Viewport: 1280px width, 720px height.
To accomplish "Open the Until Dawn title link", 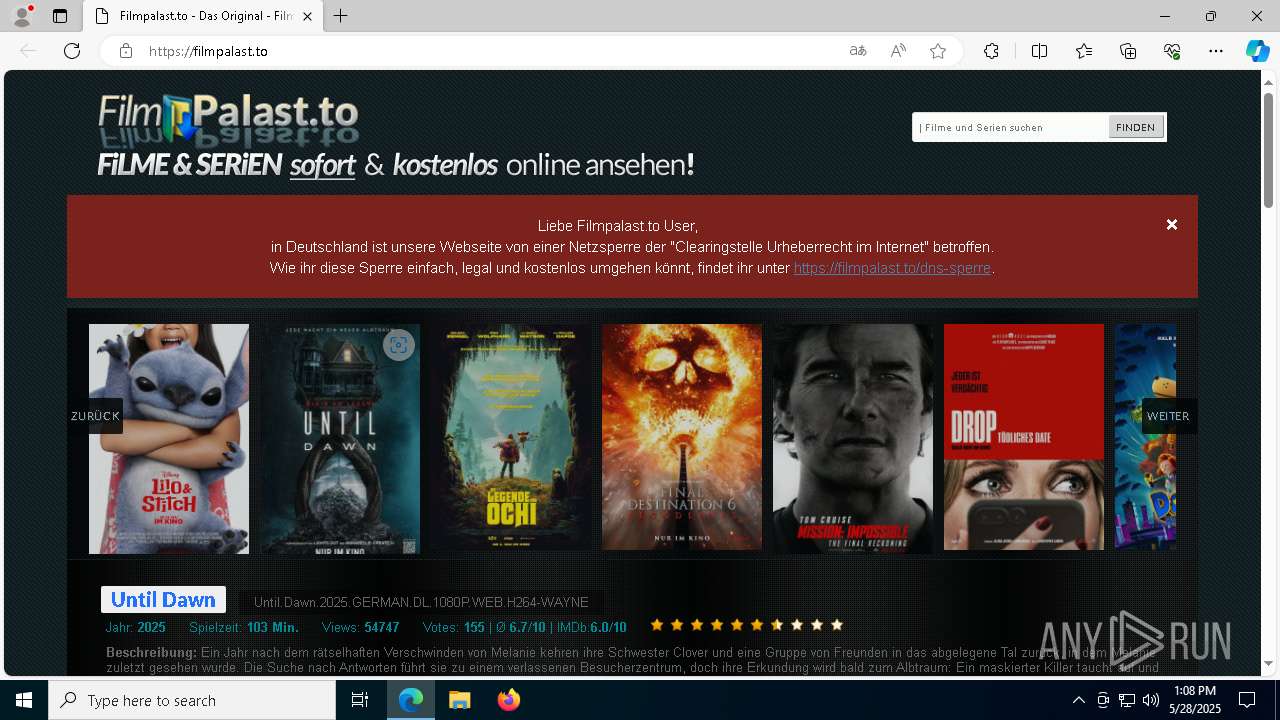I will (x=163, y=600).
